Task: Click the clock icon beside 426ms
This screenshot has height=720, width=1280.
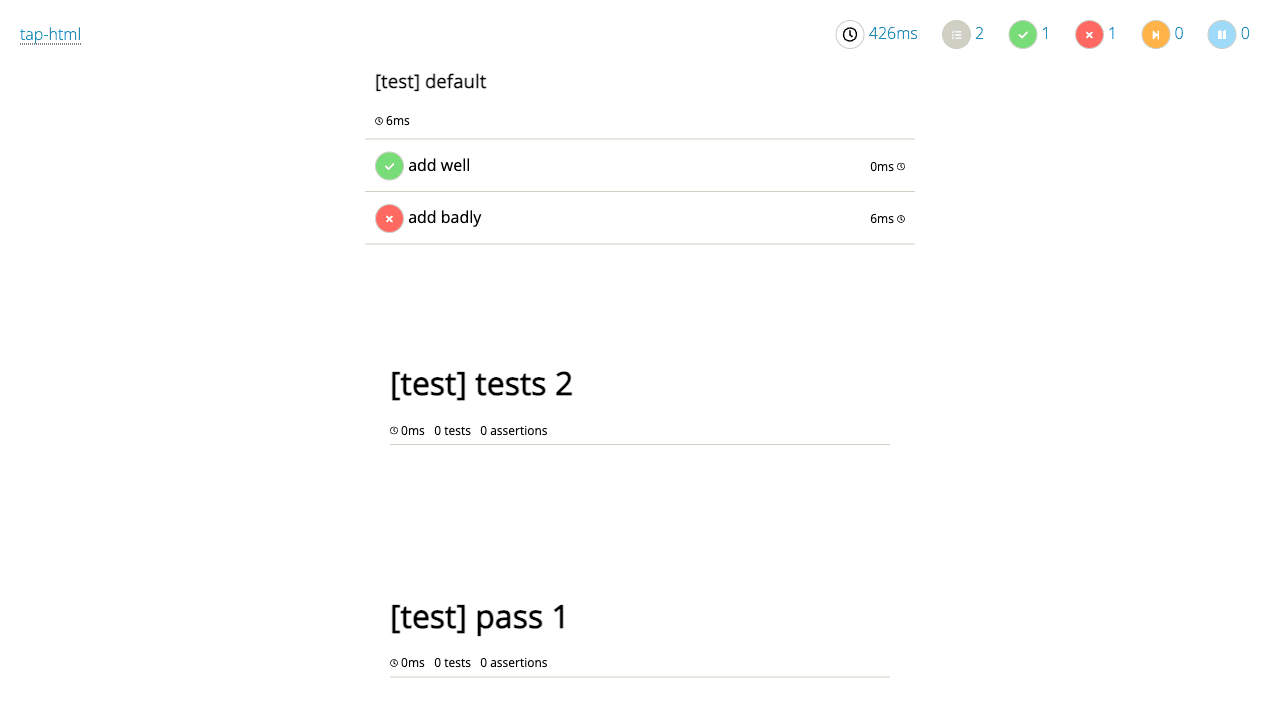Action: 850,35
